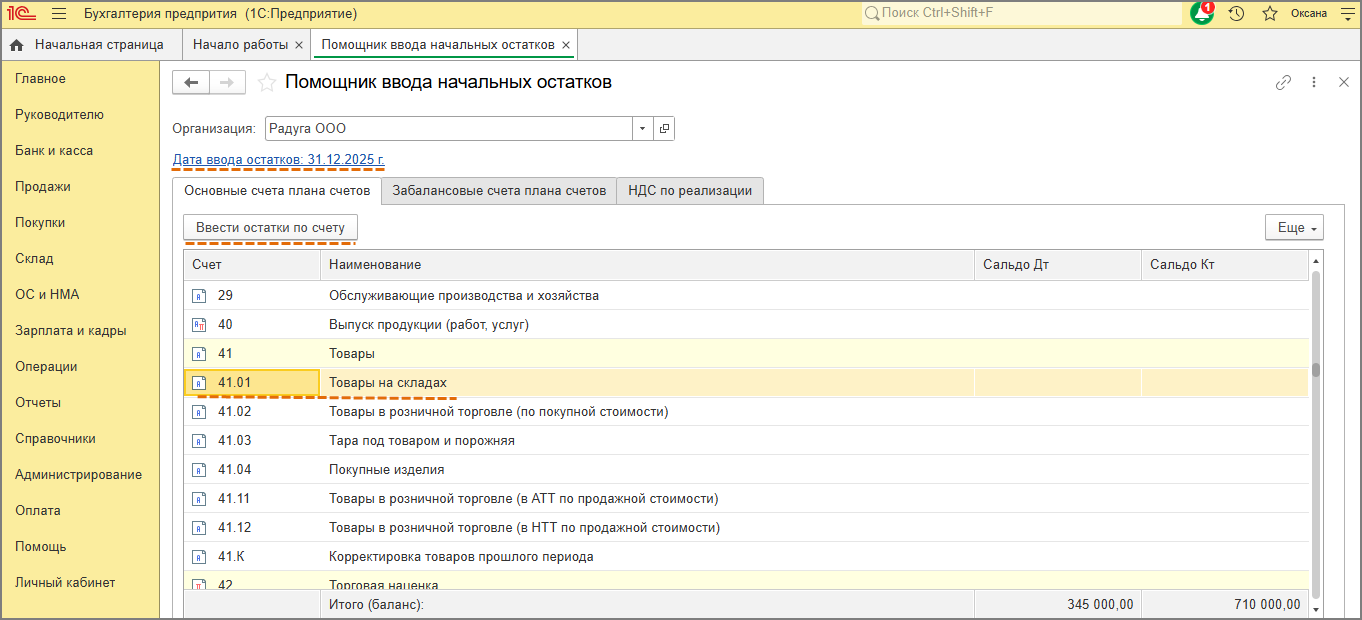1362x620 pixels.
Task: Click the notifications bell icon
Action: pyautogui.click(x=1202, y=14)
